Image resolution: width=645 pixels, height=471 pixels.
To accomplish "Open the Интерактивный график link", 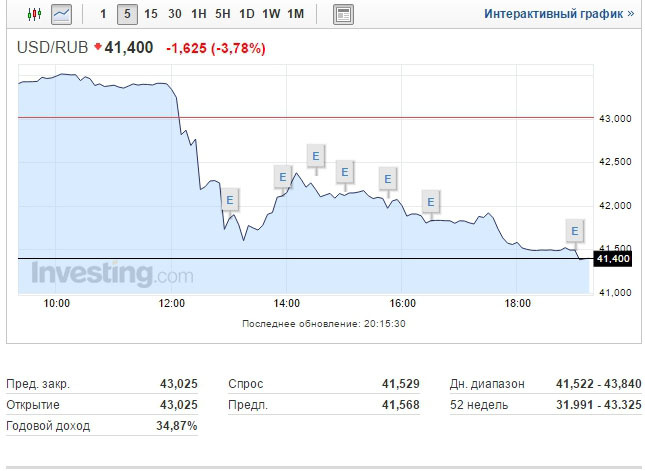I will click(x=559, y=14).
